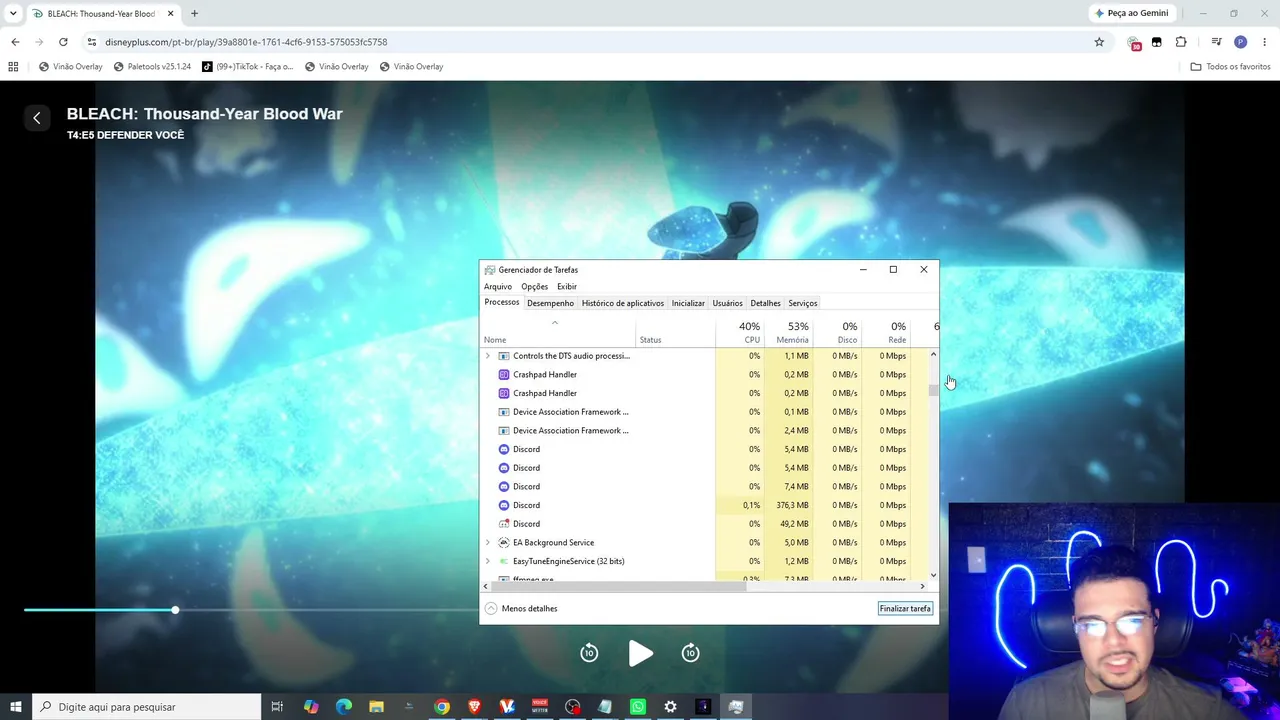Click the Finalizar tarefa button
Viewport: 1280px width, 720px height.
(905, 608)
